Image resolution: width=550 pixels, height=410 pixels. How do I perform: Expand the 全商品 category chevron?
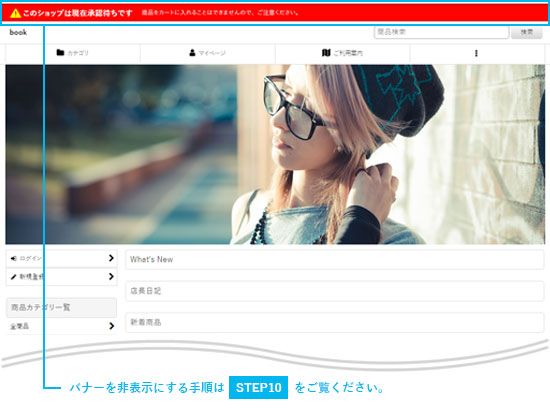coord(112,326)
